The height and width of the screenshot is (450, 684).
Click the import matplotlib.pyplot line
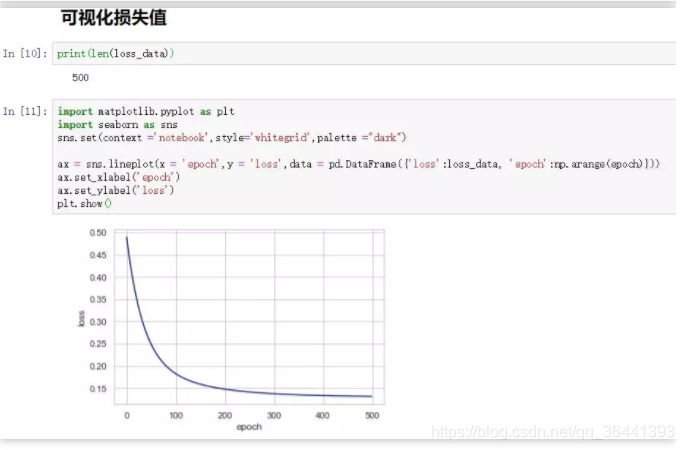click(x=146, y=112)
